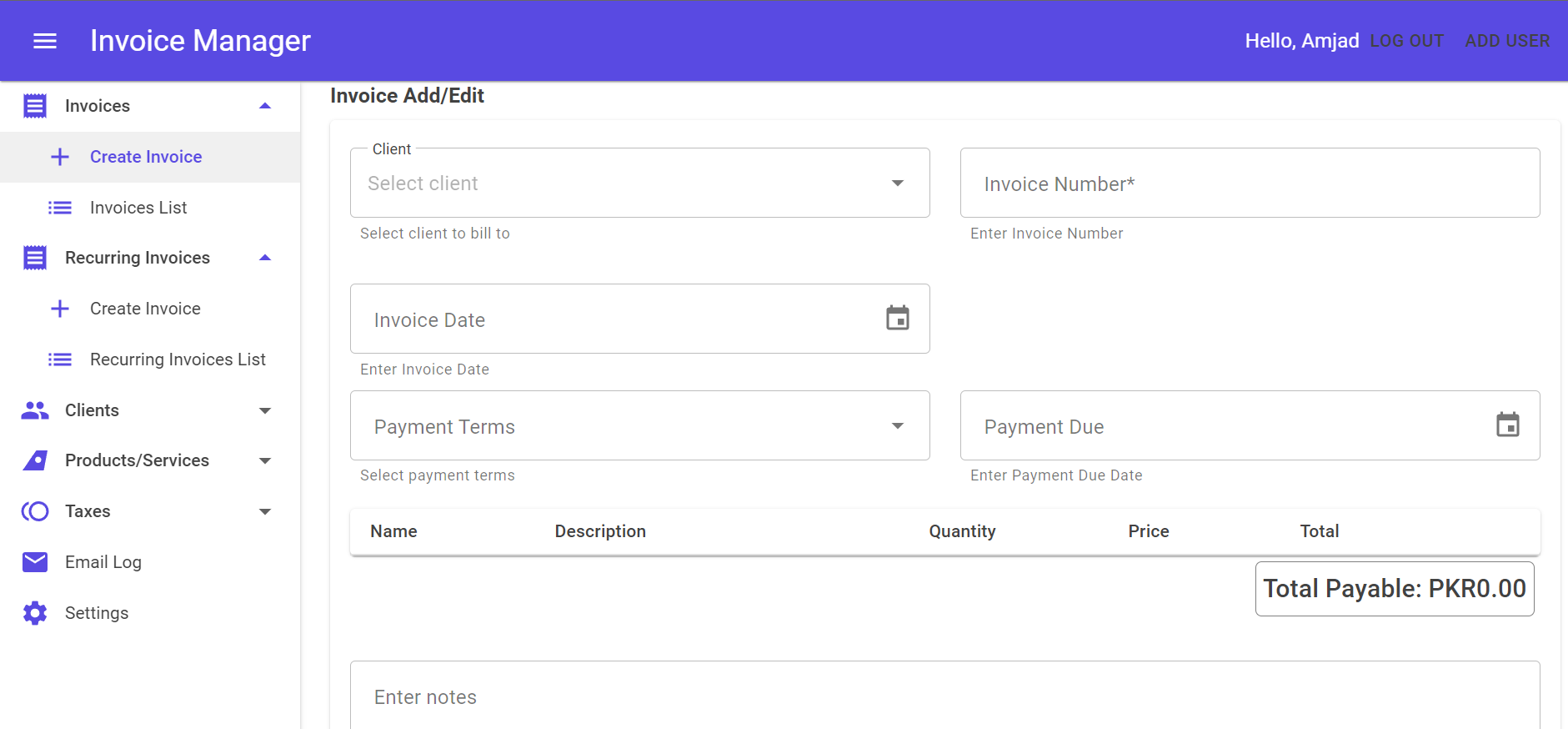Click the Price column header
Screen dimensions: 1568x729
click(x=1149, y=531)
